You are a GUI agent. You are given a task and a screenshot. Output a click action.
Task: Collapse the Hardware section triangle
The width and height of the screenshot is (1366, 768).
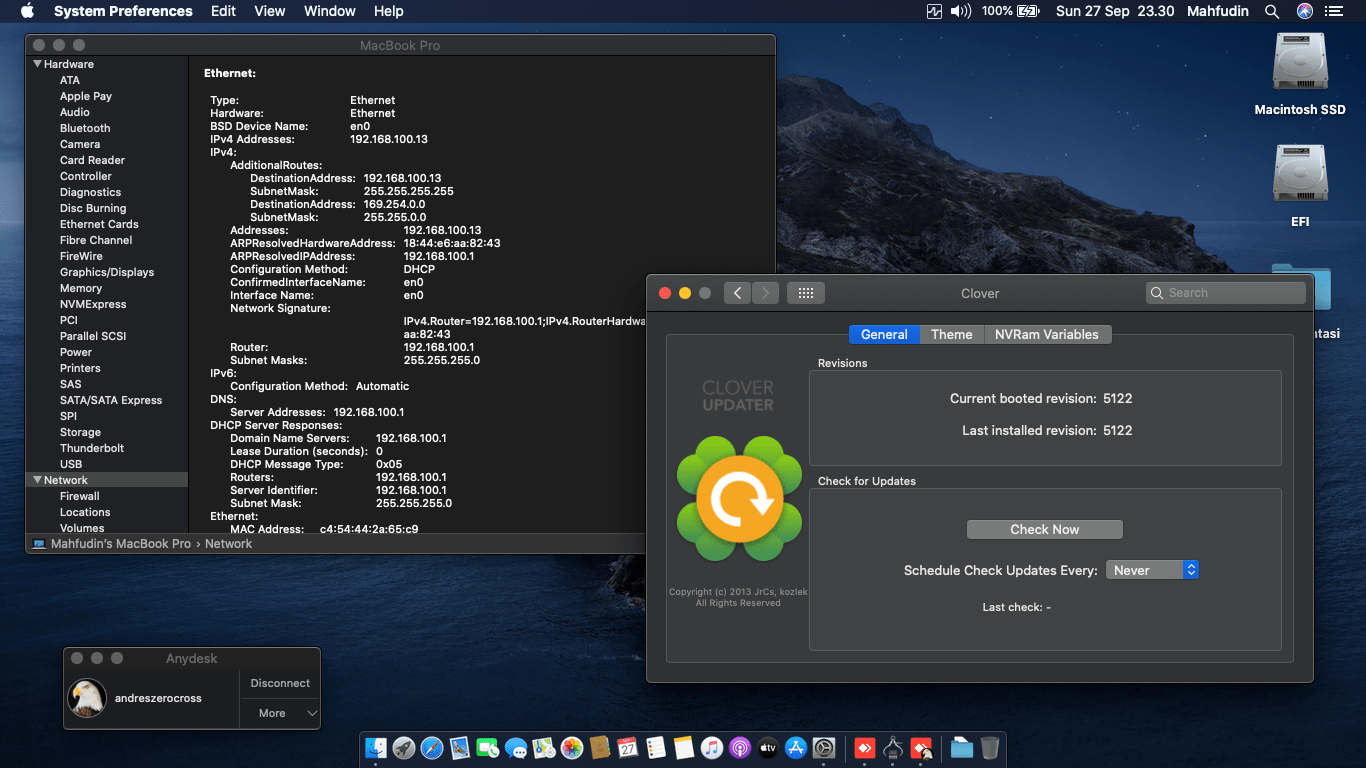coord(38,64)
